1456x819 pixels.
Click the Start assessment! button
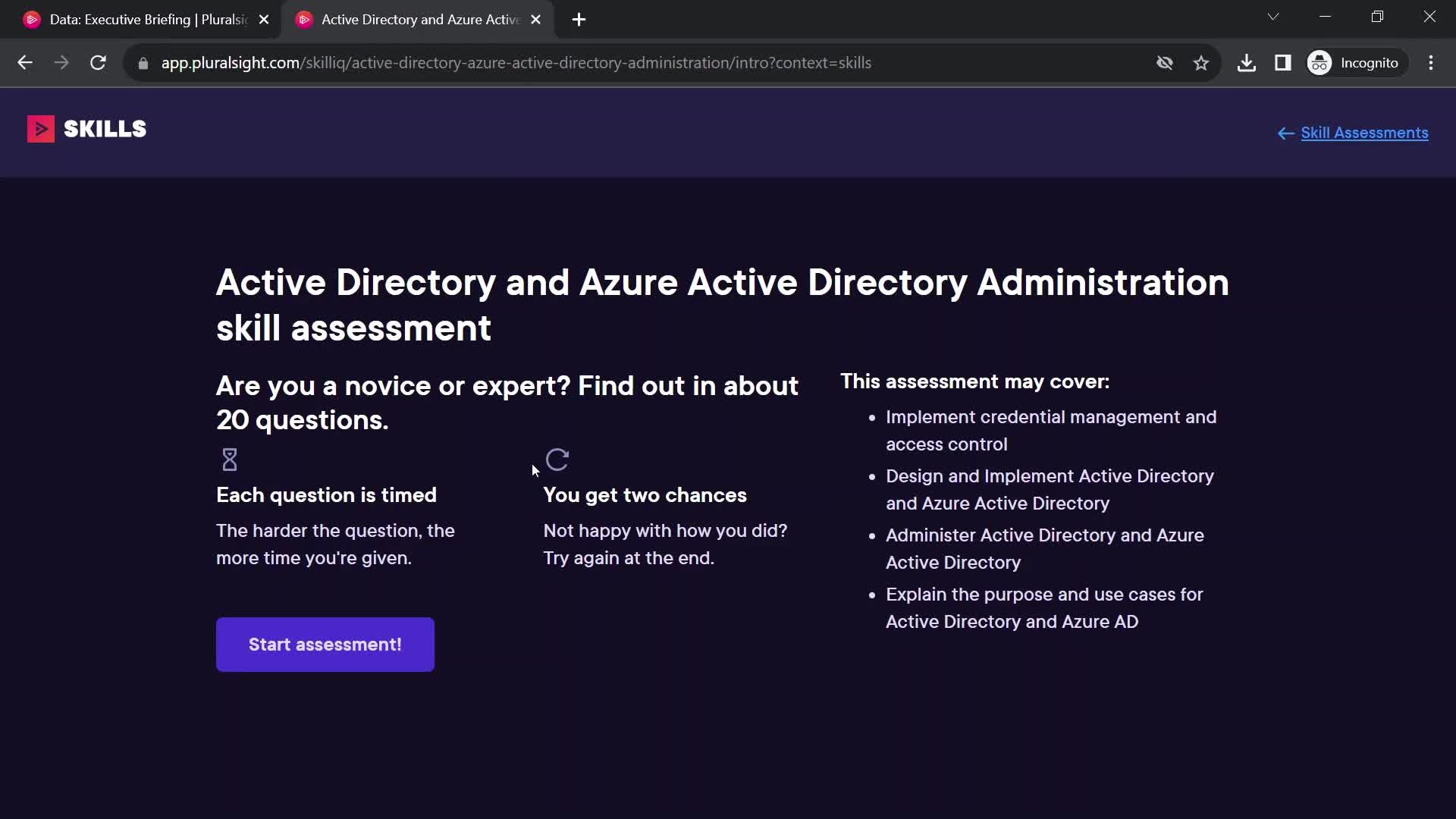pos(325,645)
